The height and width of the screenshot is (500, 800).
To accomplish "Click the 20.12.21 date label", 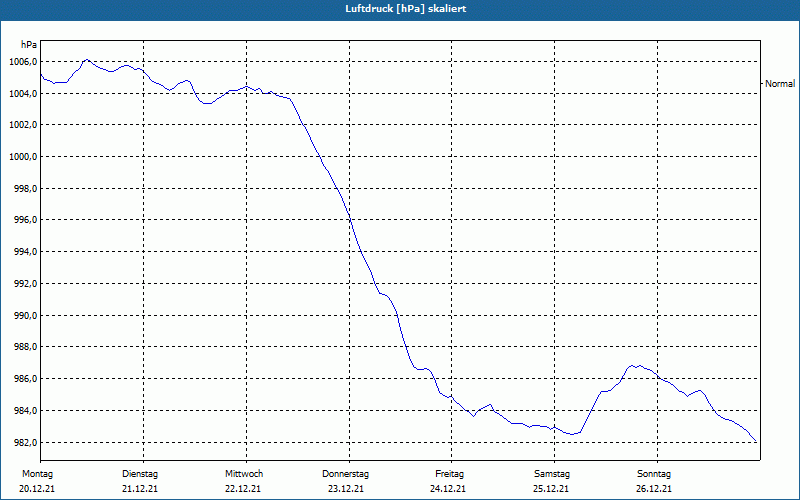I will point(37,489).
